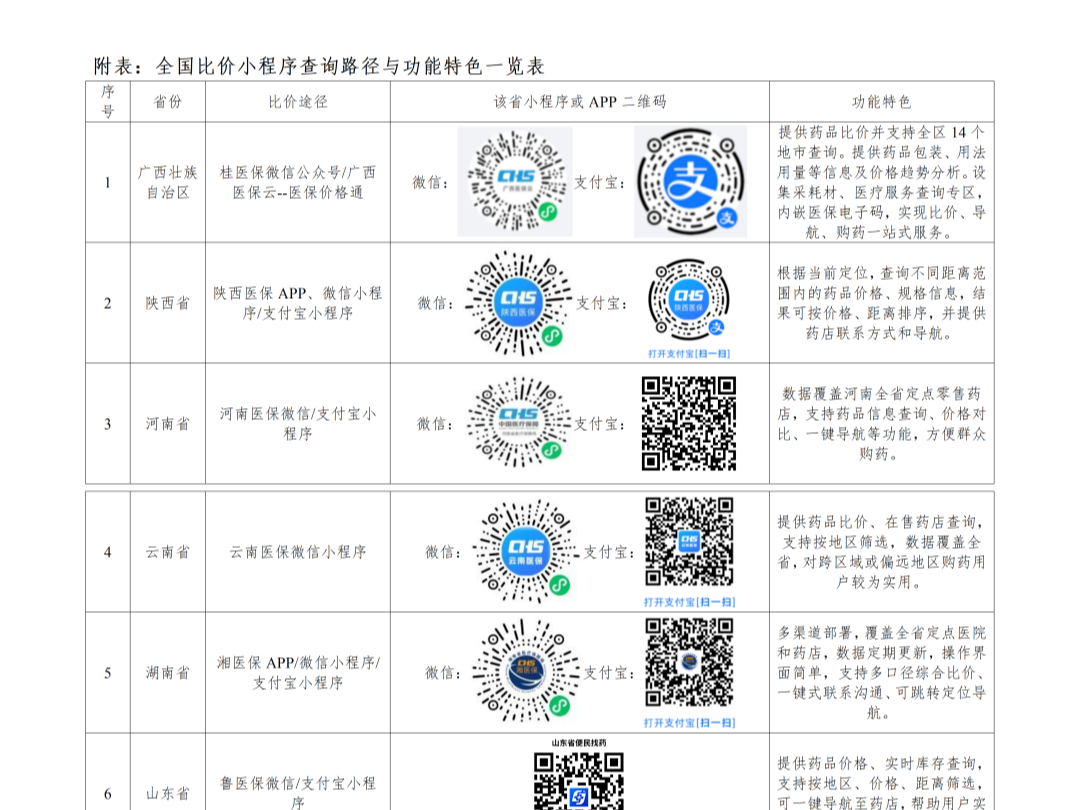The image size is (1080, 810).
Task: Click the Shandong feature description text
Action: click(x=882, y=783)
